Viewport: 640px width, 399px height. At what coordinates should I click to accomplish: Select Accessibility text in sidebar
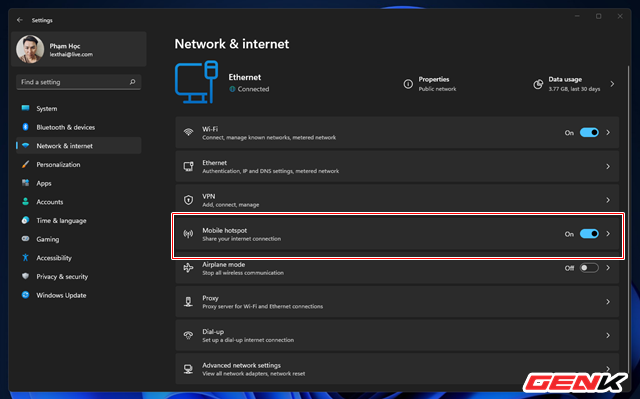click(x=54, y=258)
